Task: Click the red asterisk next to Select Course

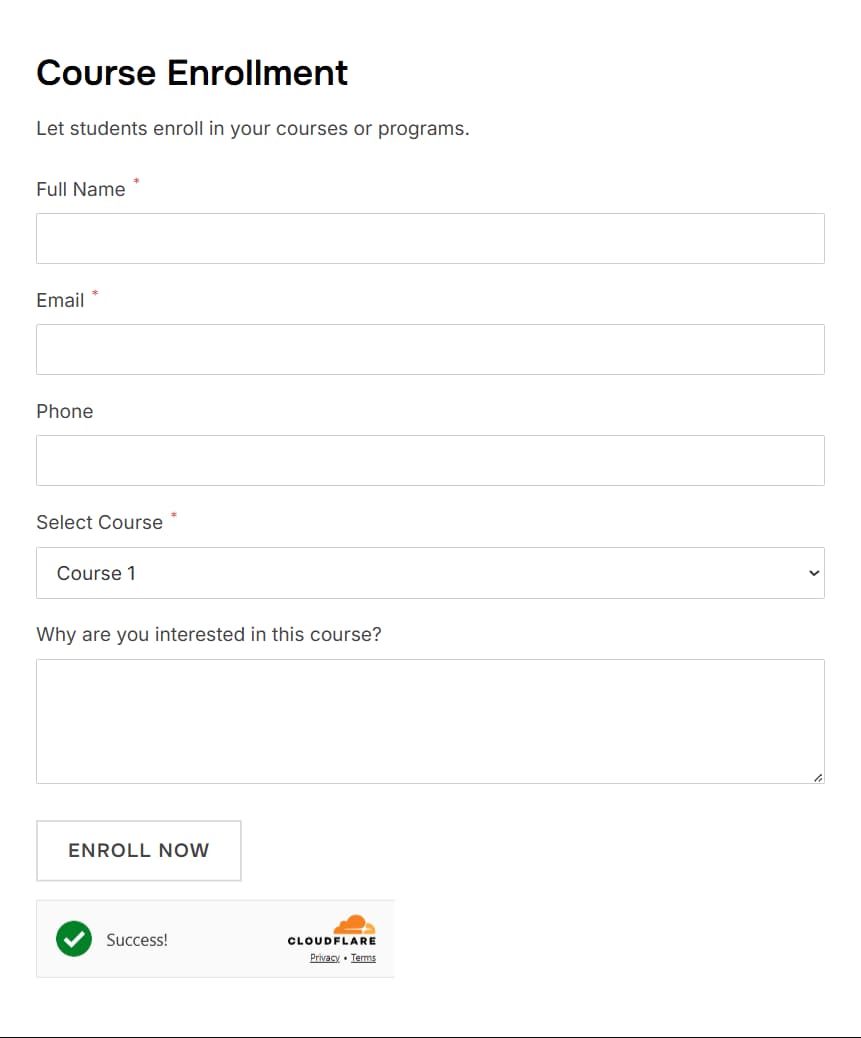Action: coord(173,514)
